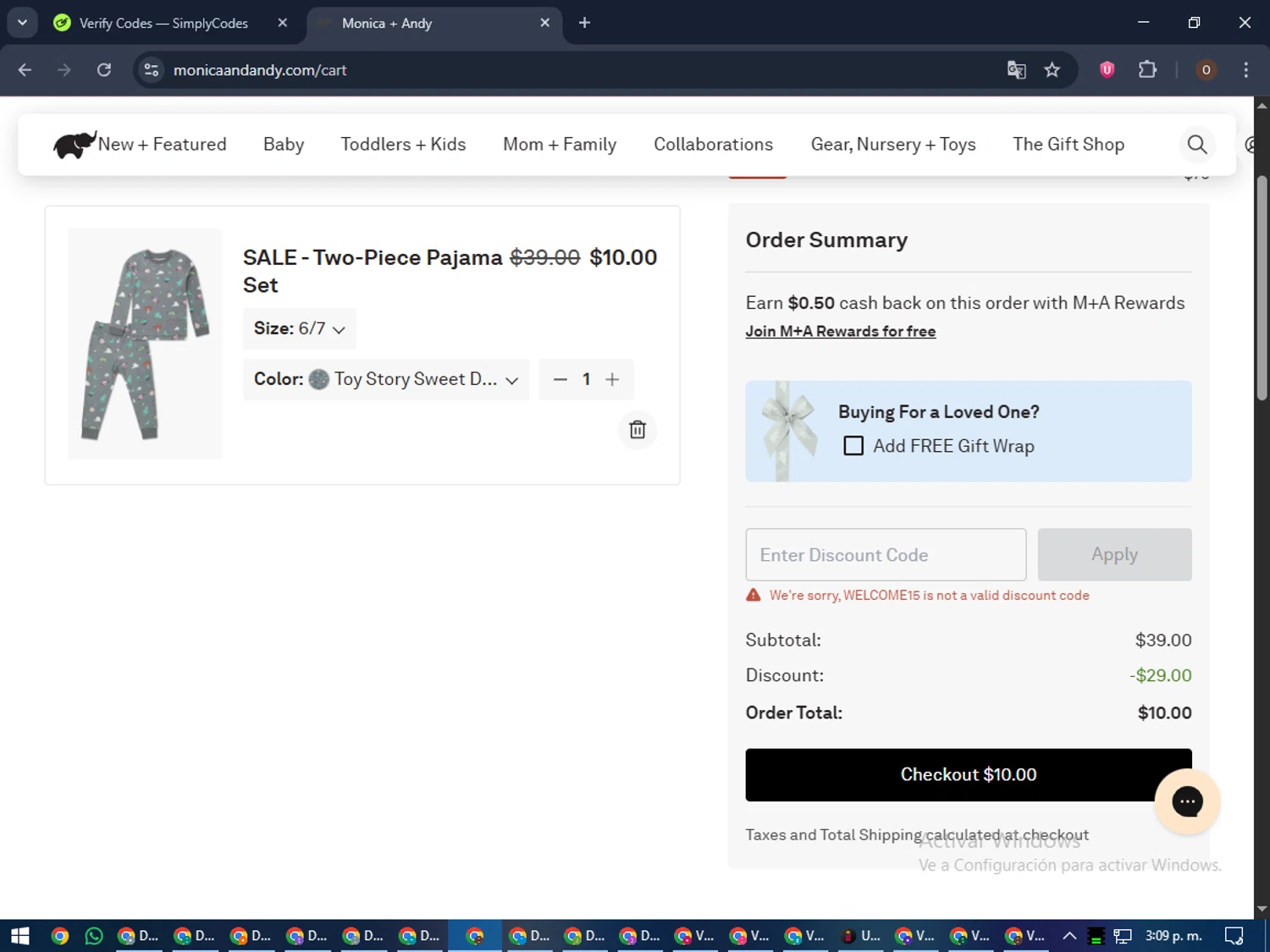Open the browser extensions puzzle icon
The height and width of the screenshot is (952, 1270).
click(x=1147, y=70)
